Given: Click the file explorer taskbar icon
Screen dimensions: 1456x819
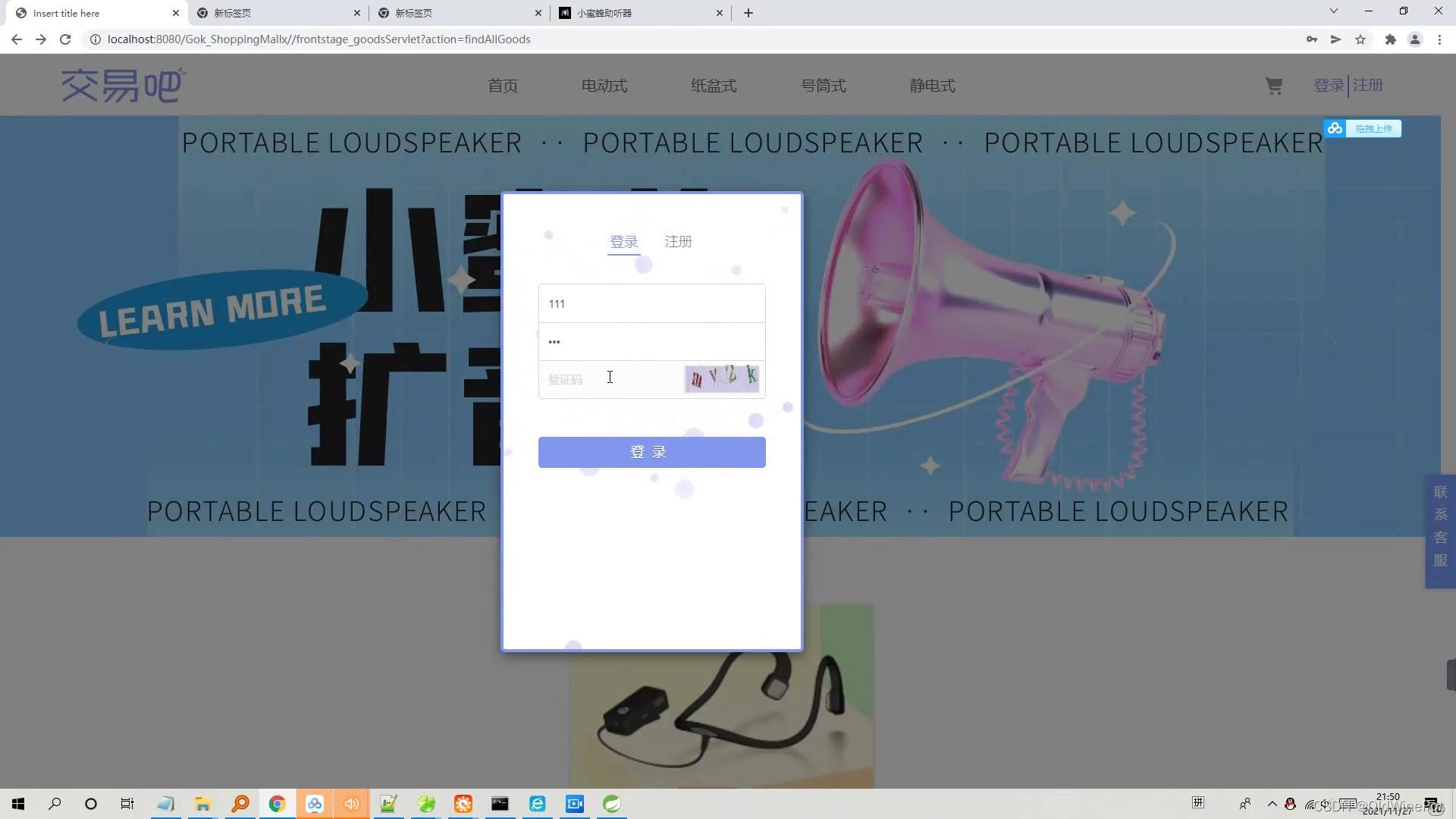Looking at the screenshot, I should 202,804.
